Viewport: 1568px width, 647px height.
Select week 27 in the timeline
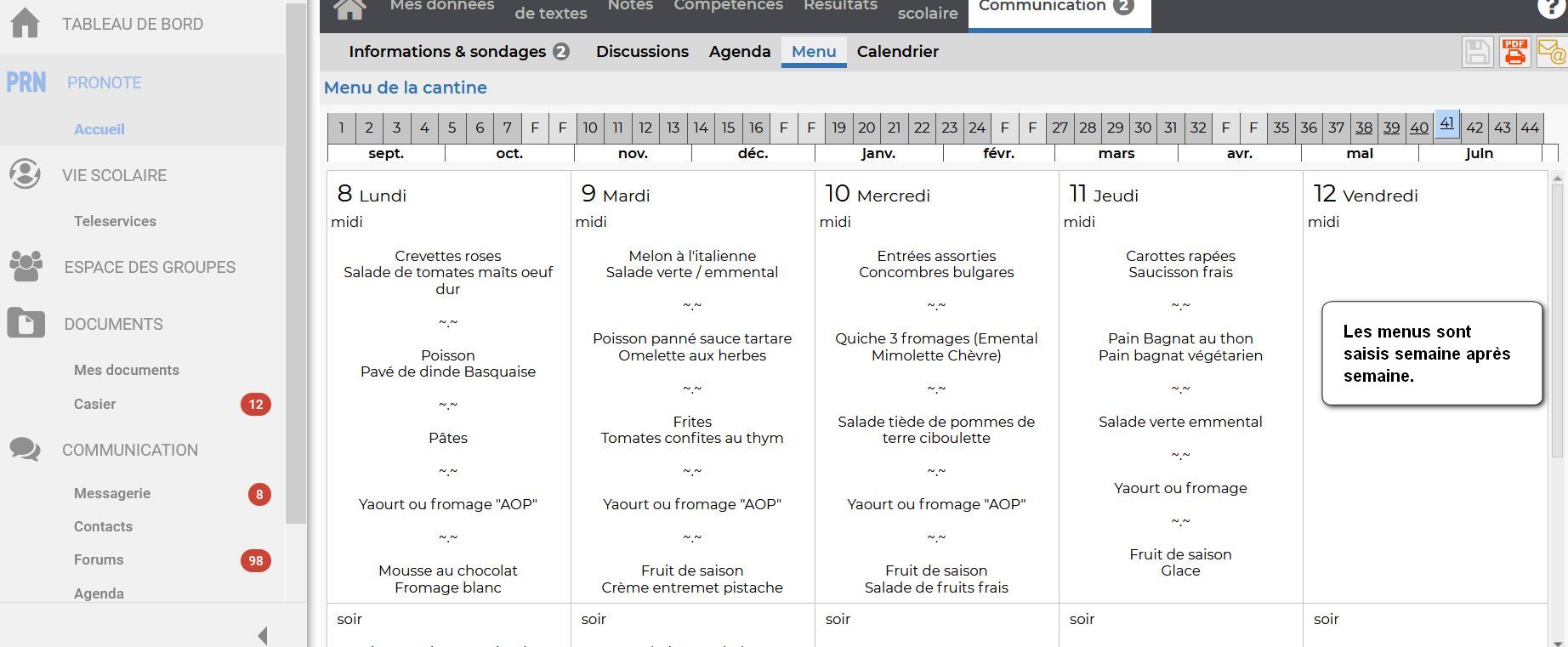(1060, 128)
